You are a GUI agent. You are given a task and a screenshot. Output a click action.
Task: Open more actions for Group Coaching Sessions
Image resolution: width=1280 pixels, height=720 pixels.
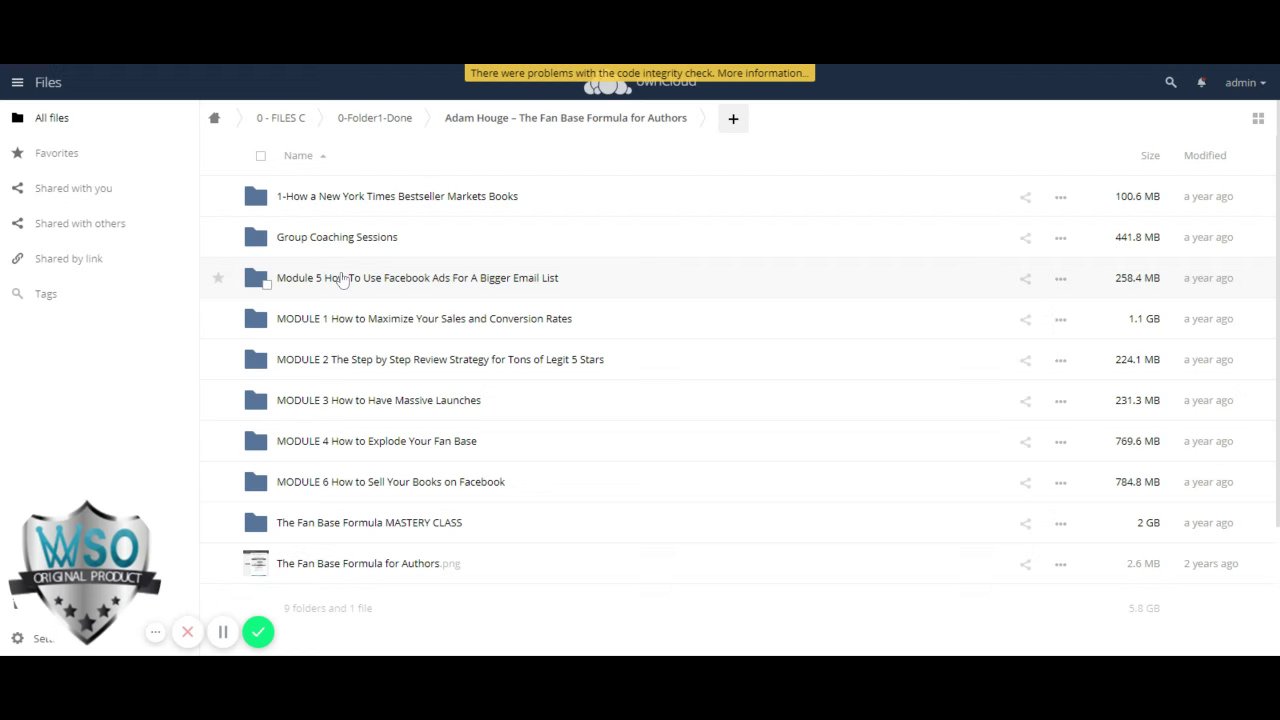point(1060,238)
